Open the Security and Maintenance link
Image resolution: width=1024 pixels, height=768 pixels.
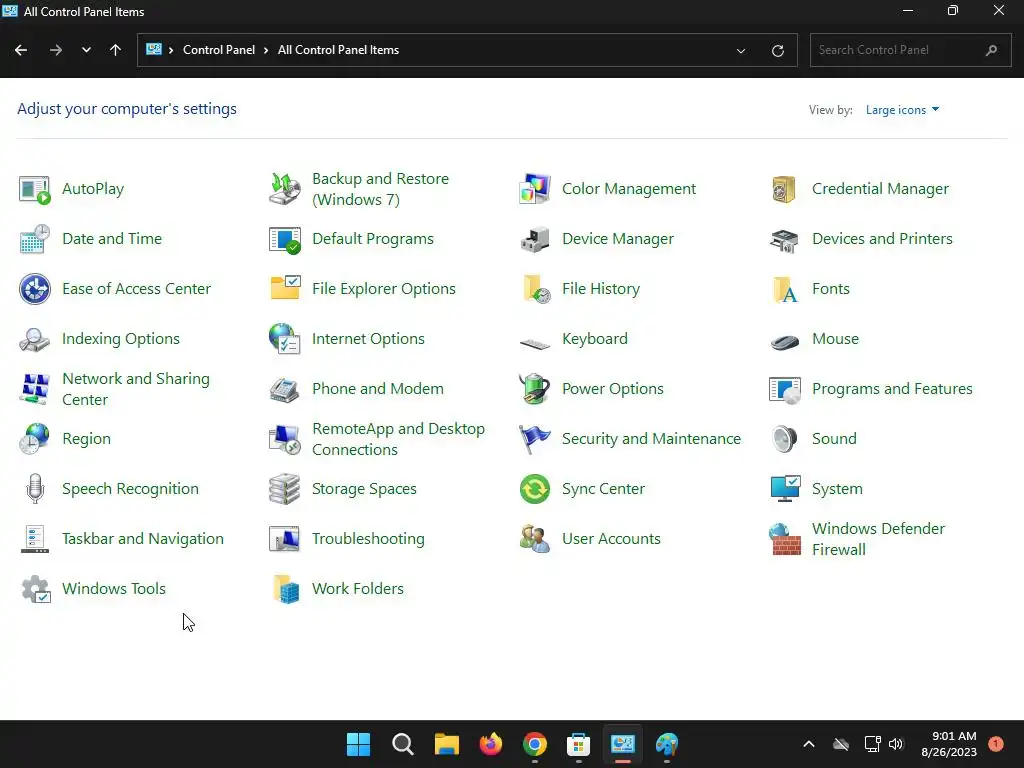pyautogui.click(x=651, y=439)
